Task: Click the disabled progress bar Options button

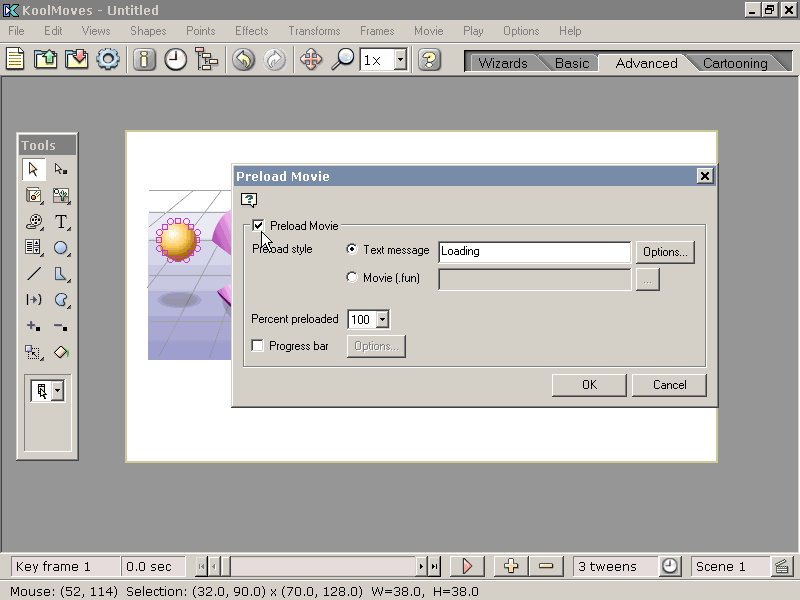Action: (376, 346)
